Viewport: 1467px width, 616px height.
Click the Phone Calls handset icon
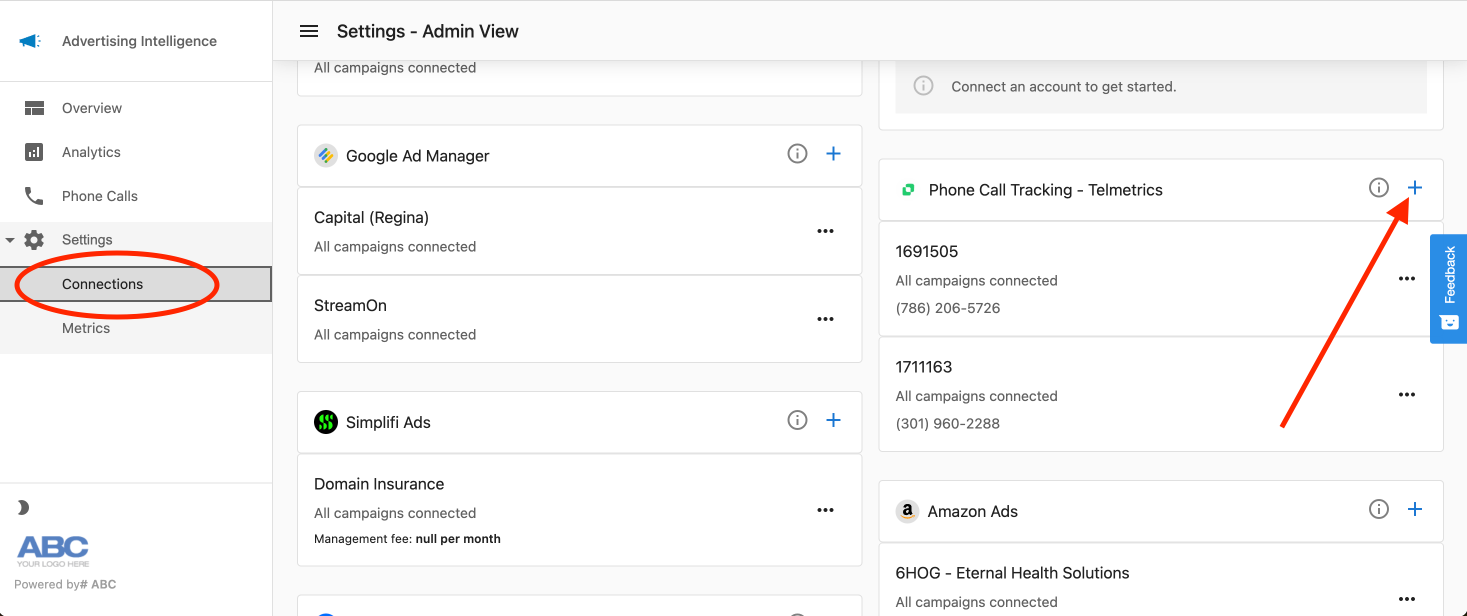[x=34, y=196]
